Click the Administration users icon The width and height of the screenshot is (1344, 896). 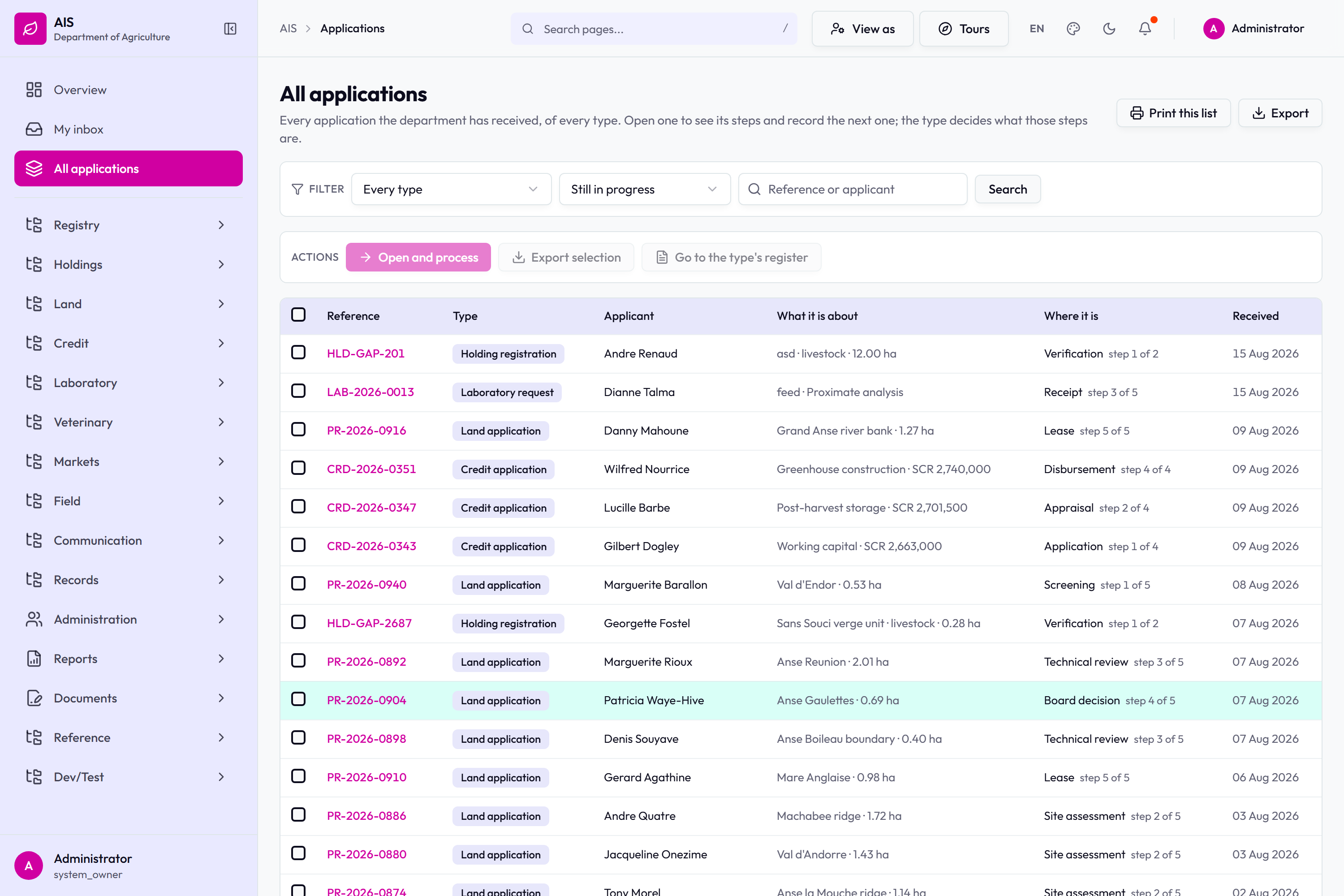click(x=34, y=620)
